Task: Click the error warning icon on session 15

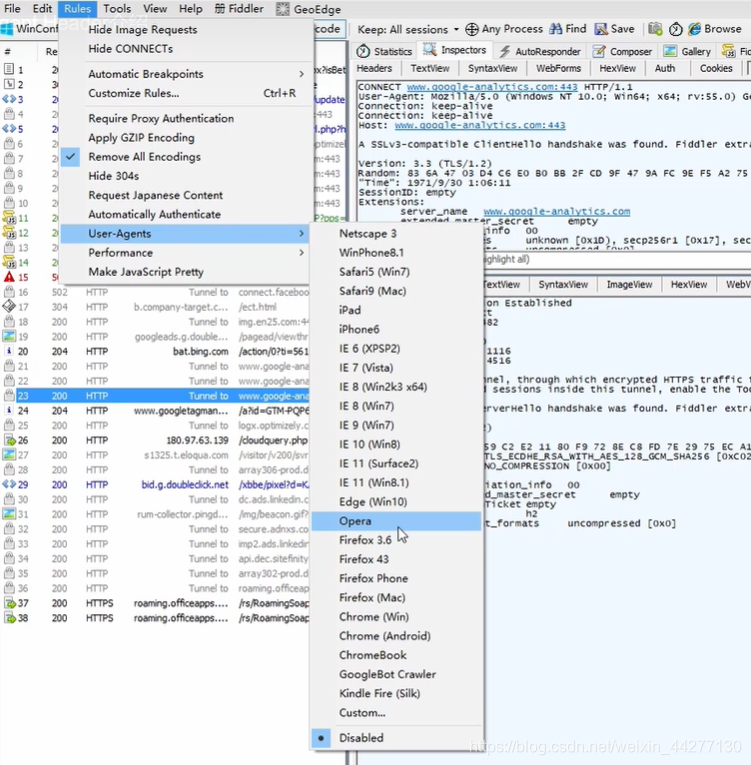Action: tap(9, 277)
